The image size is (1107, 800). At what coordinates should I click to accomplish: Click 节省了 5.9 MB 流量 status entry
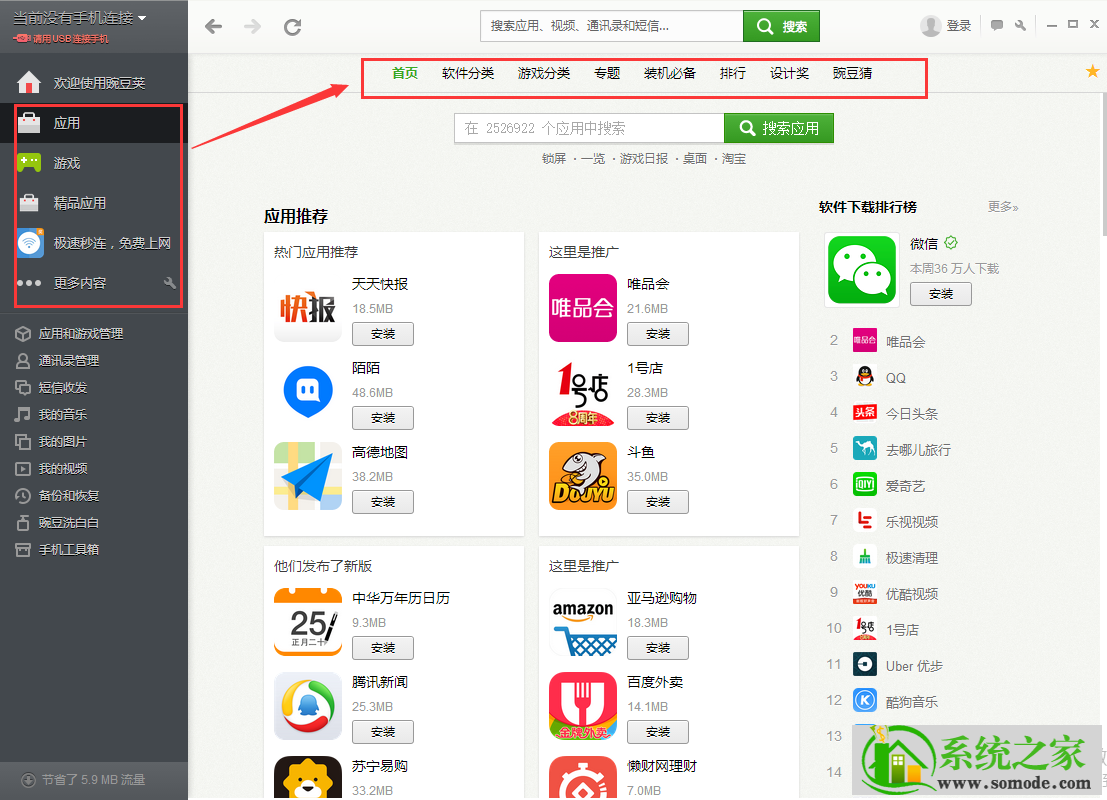[83, 780]
